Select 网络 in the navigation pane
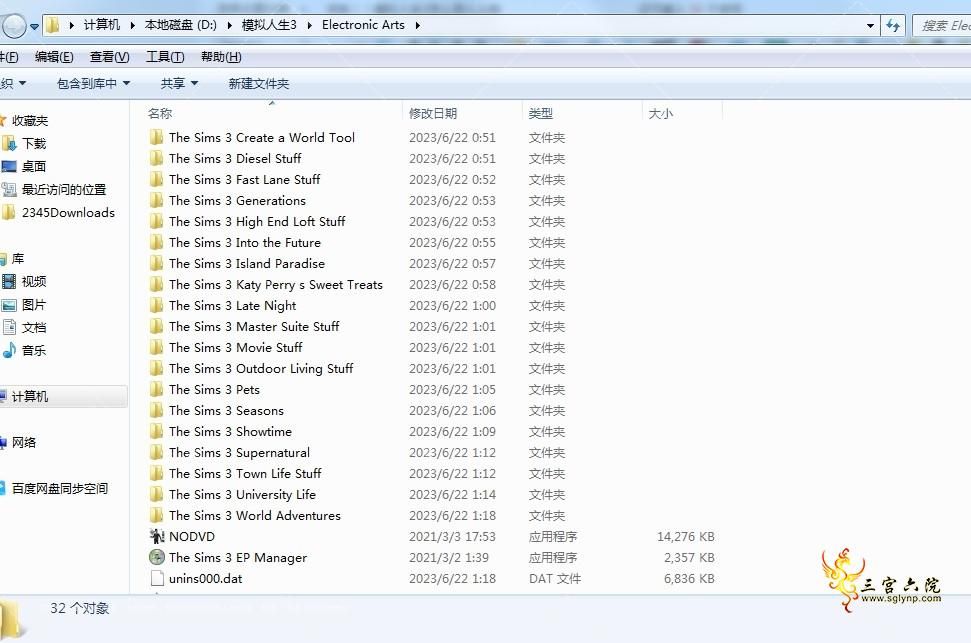Screen dimensions: 971x643 pos(24,442)
